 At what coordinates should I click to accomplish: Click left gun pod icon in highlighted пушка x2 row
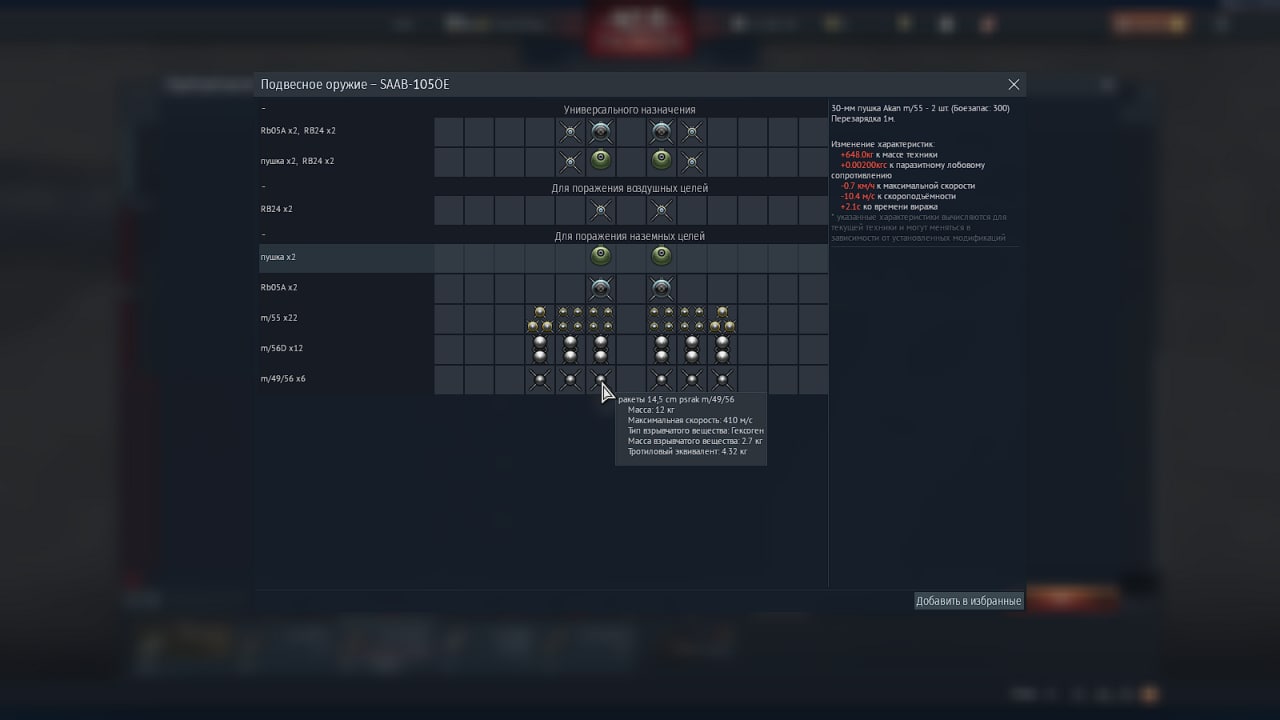click(x=601, y=256)
